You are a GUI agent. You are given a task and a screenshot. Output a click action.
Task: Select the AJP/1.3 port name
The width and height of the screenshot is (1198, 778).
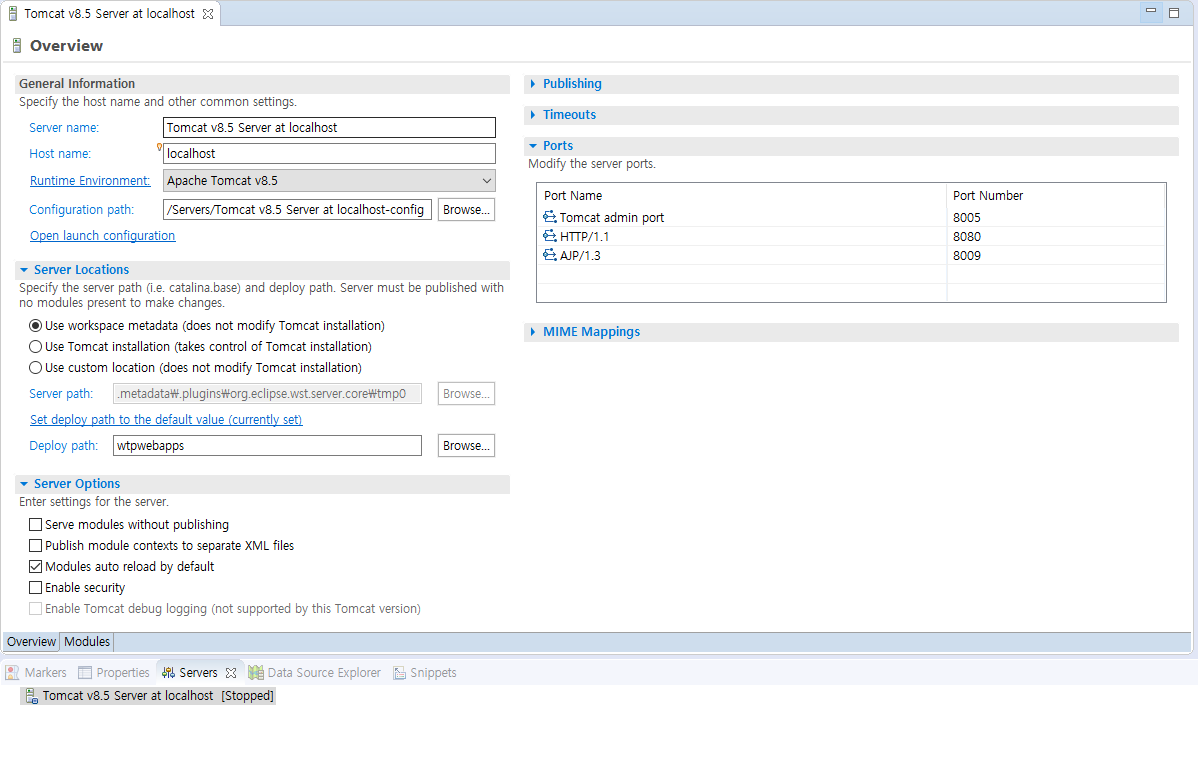click(580, 255)
